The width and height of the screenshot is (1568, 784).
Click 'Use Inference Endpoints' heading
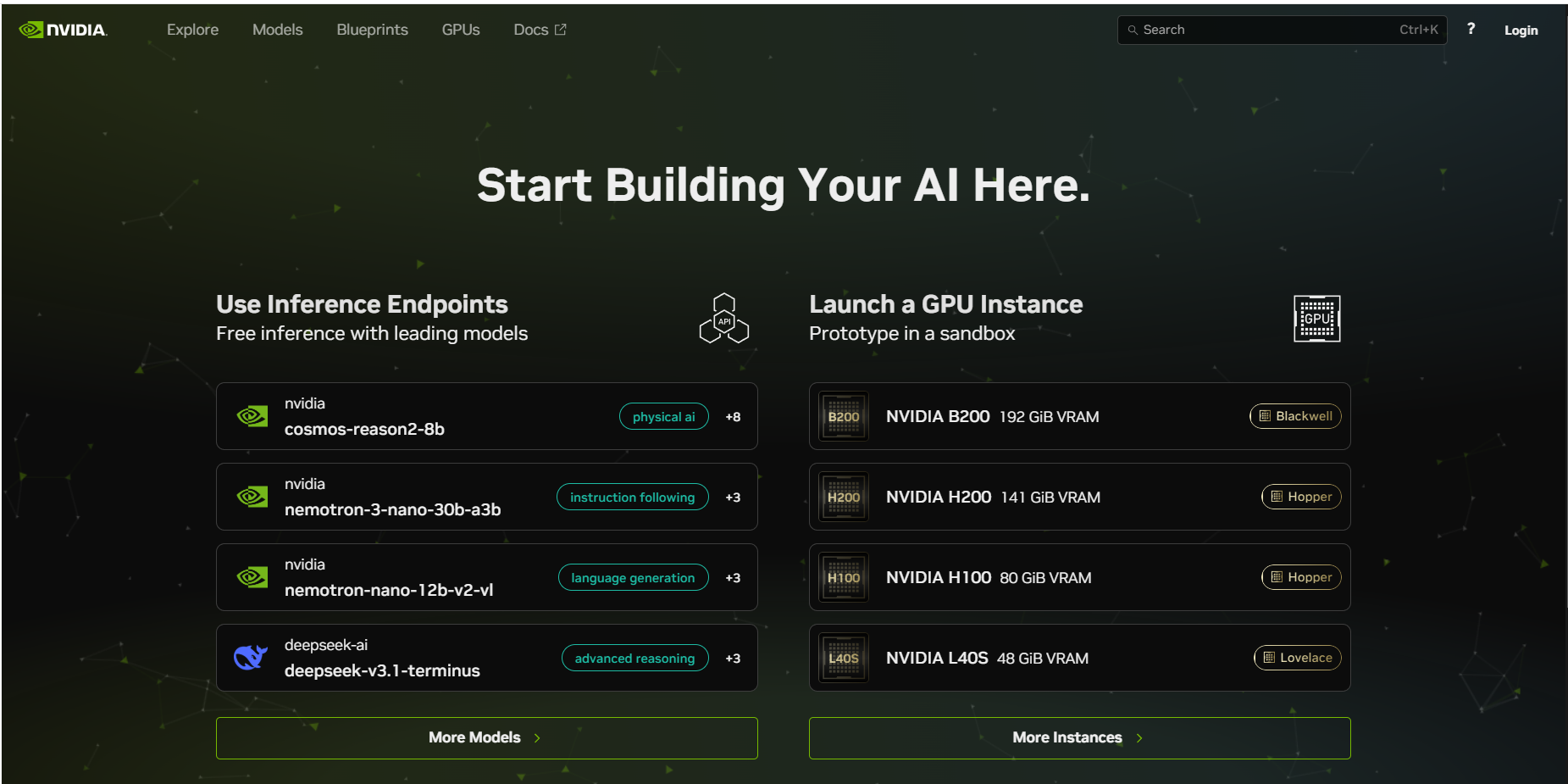coord(362,304)
